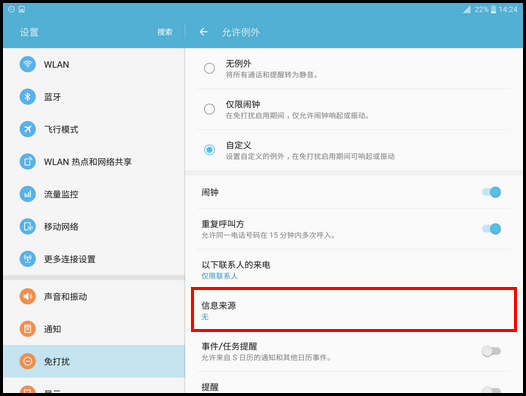
Task: Select the 无例外 radio option
Action: point(209,68)
